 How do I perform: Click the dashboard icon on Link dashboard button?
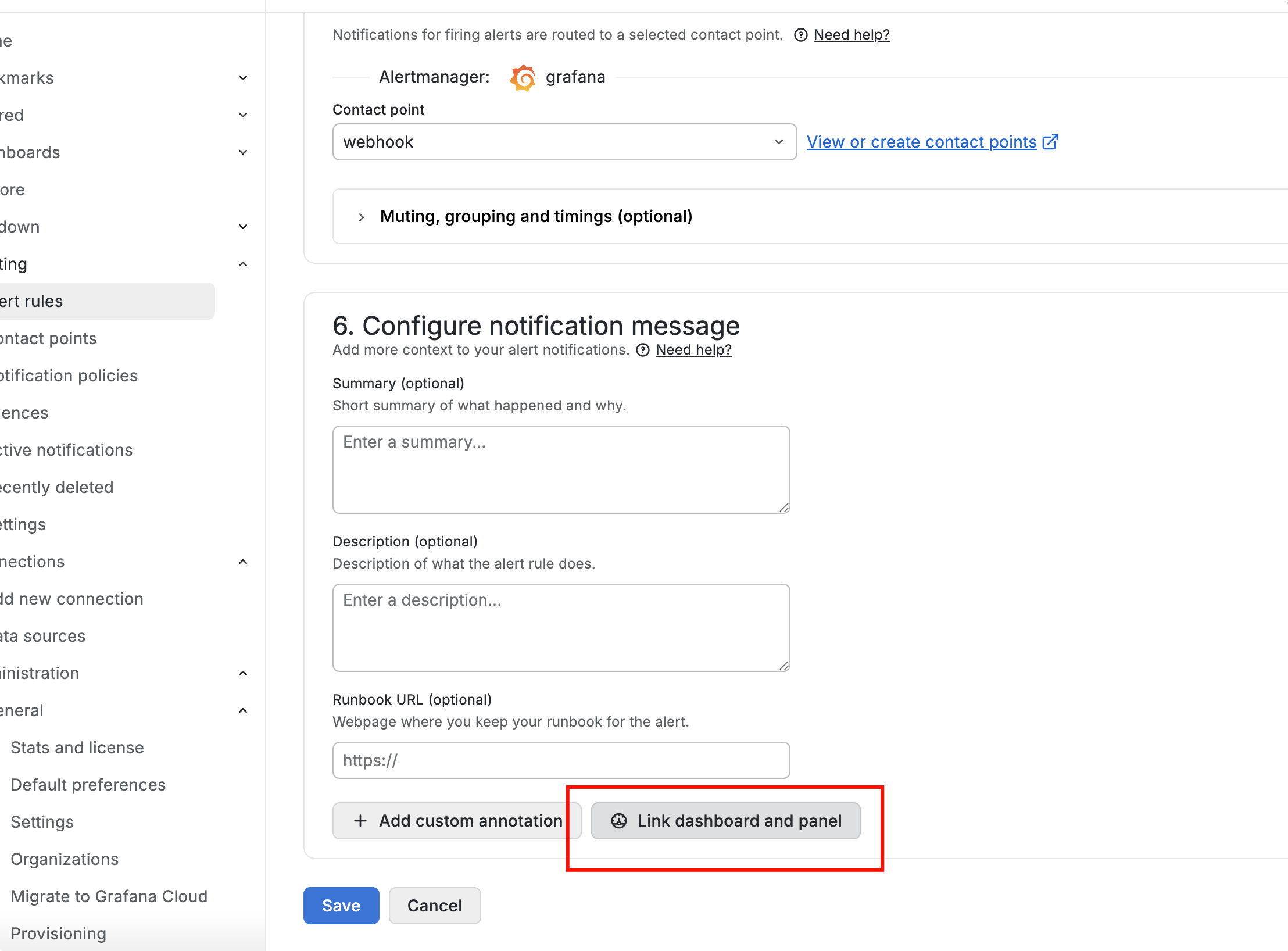[x=619, y=821]
